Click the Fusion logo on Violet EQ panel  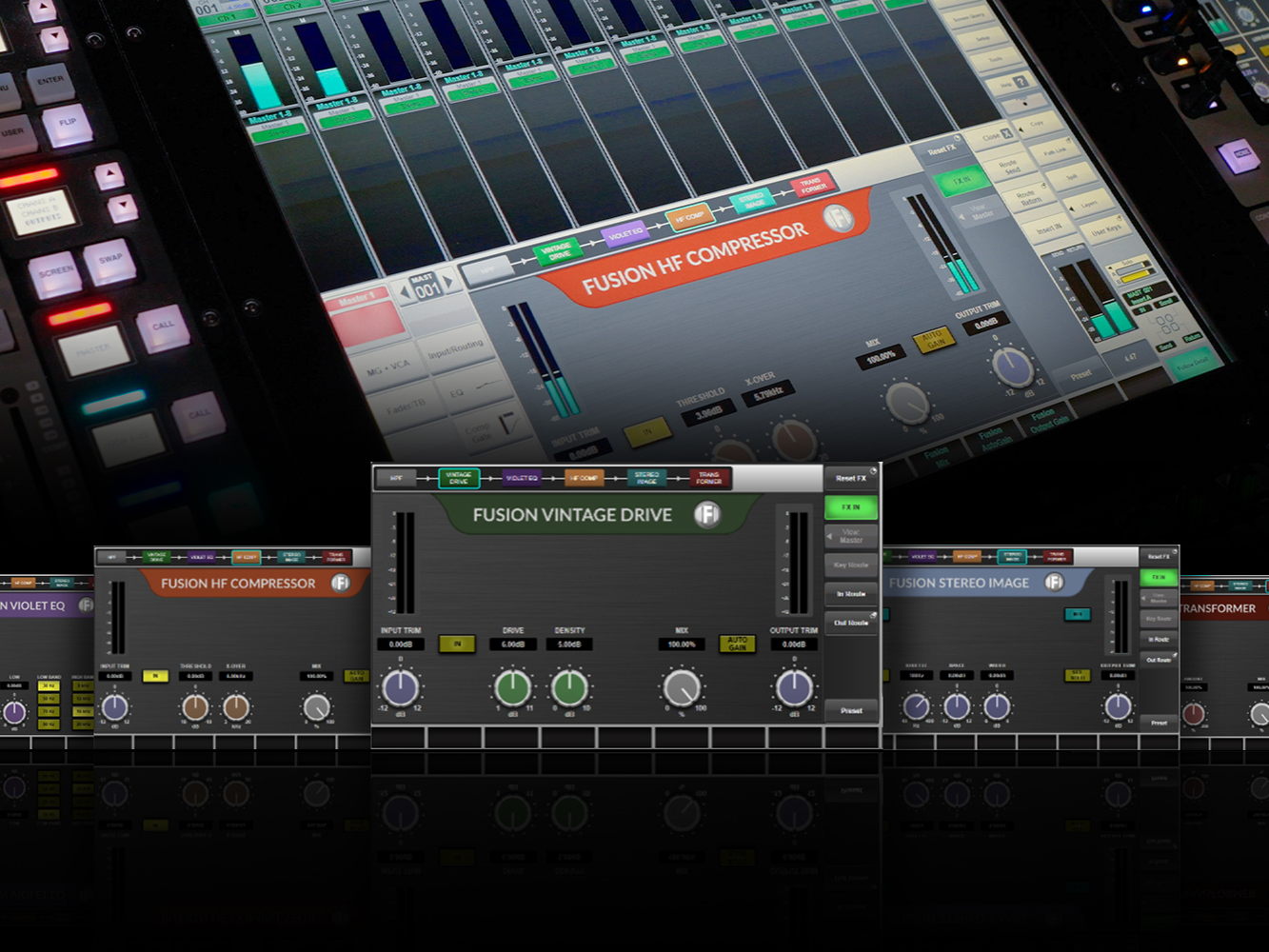pos(86,605)
